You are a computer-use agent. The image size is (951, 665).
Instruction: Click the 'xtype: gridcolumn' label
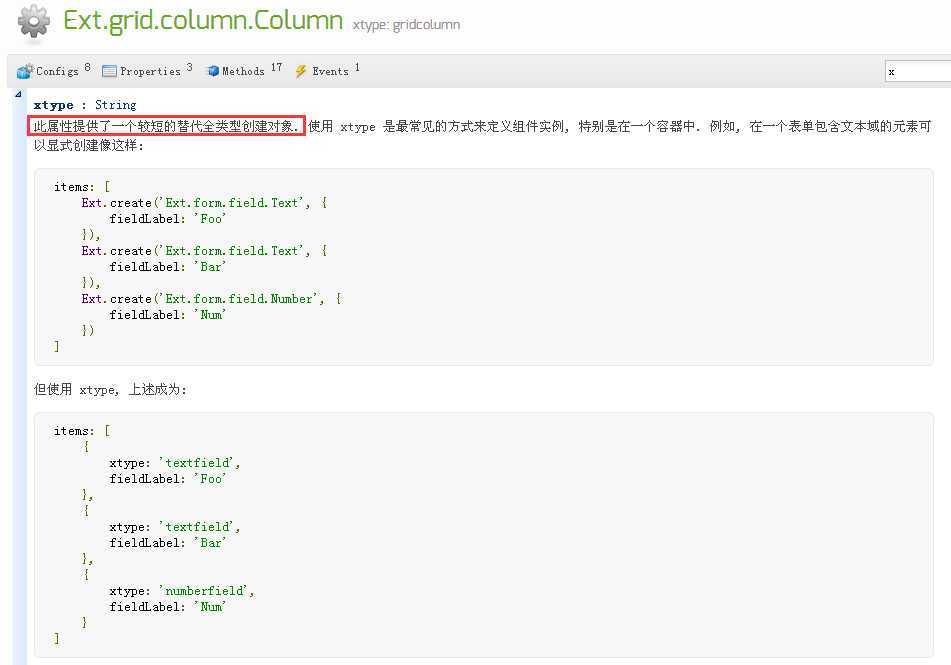[x=406, y=25]
